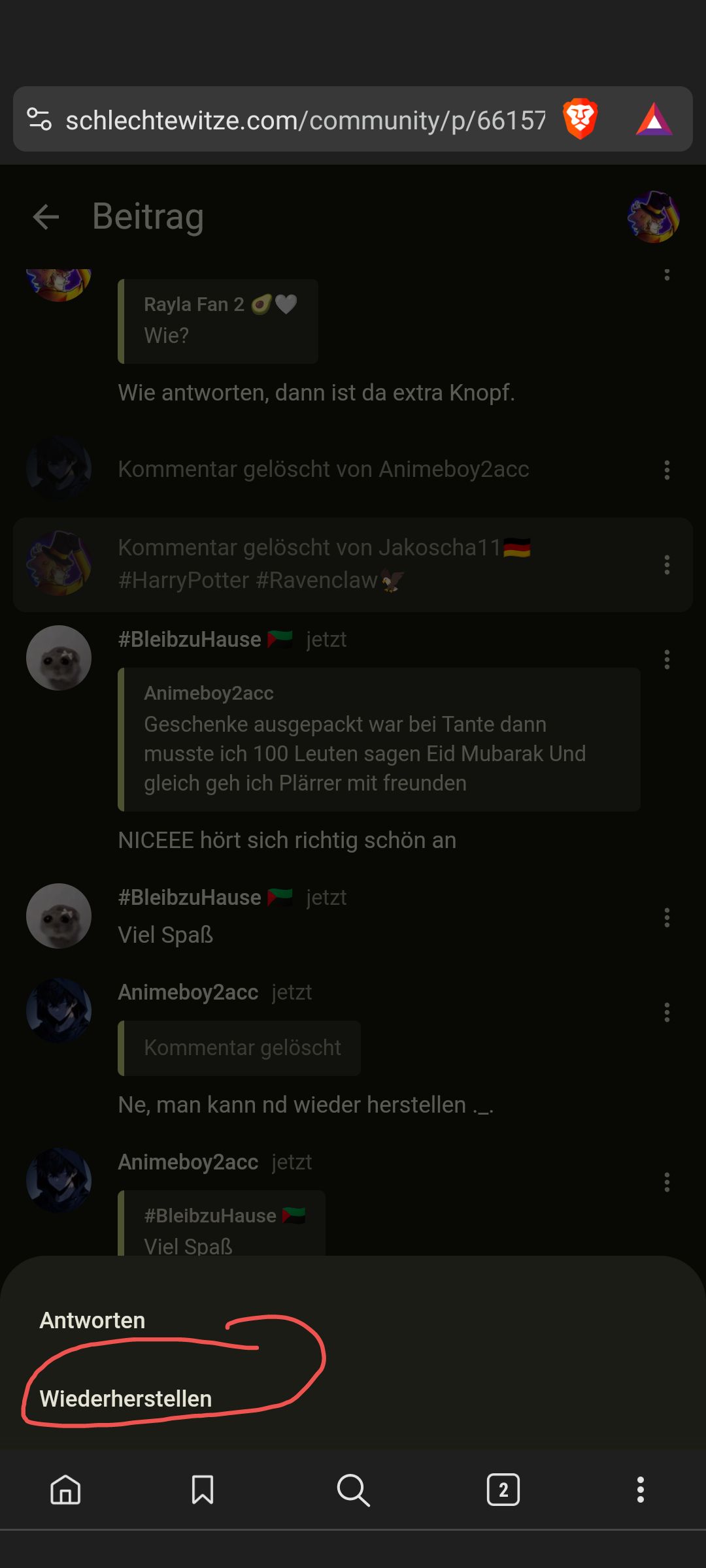Tap the Brave Shields lion icon

[x=580, y=119]
